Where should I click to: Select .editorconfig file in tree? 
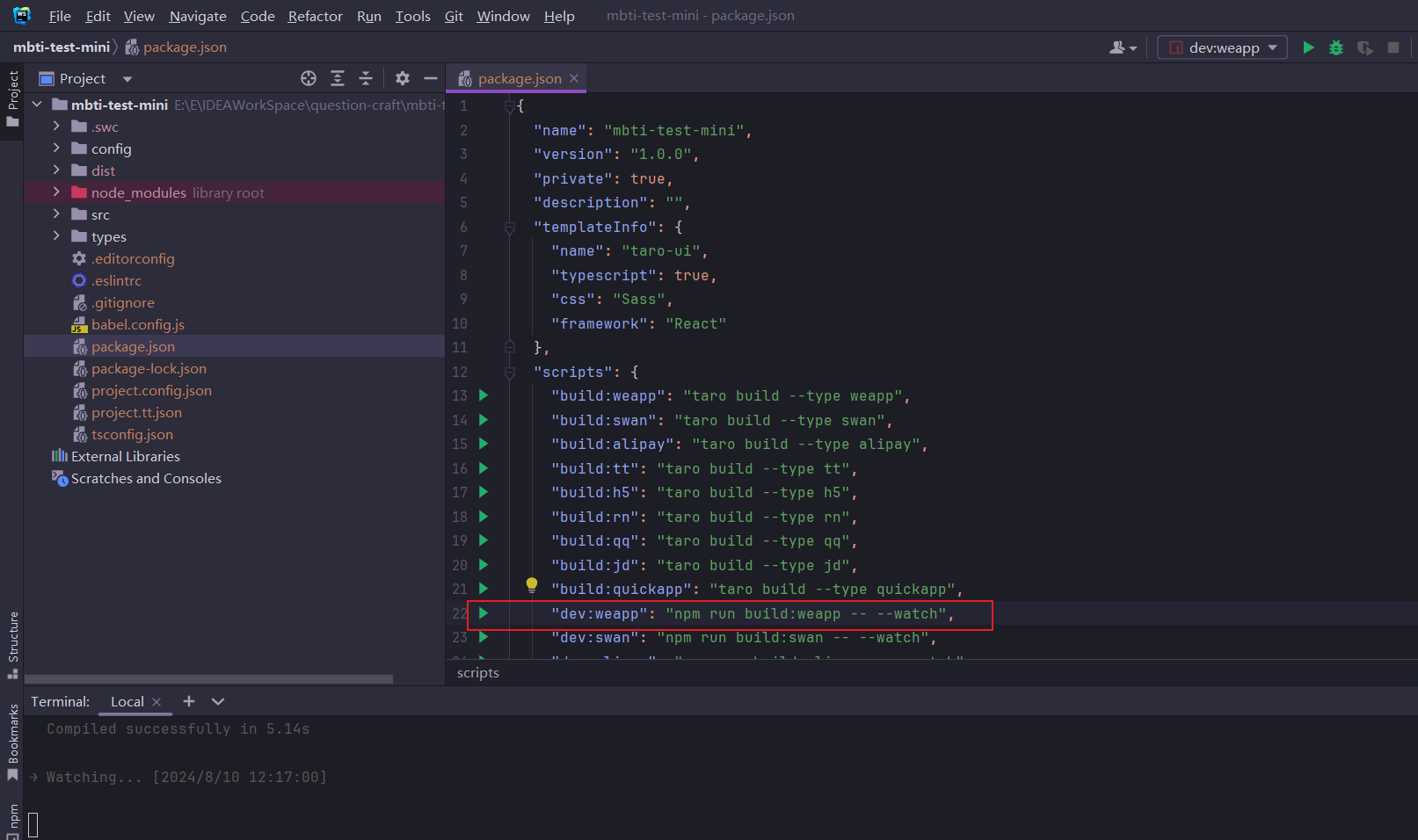point(133,258)
